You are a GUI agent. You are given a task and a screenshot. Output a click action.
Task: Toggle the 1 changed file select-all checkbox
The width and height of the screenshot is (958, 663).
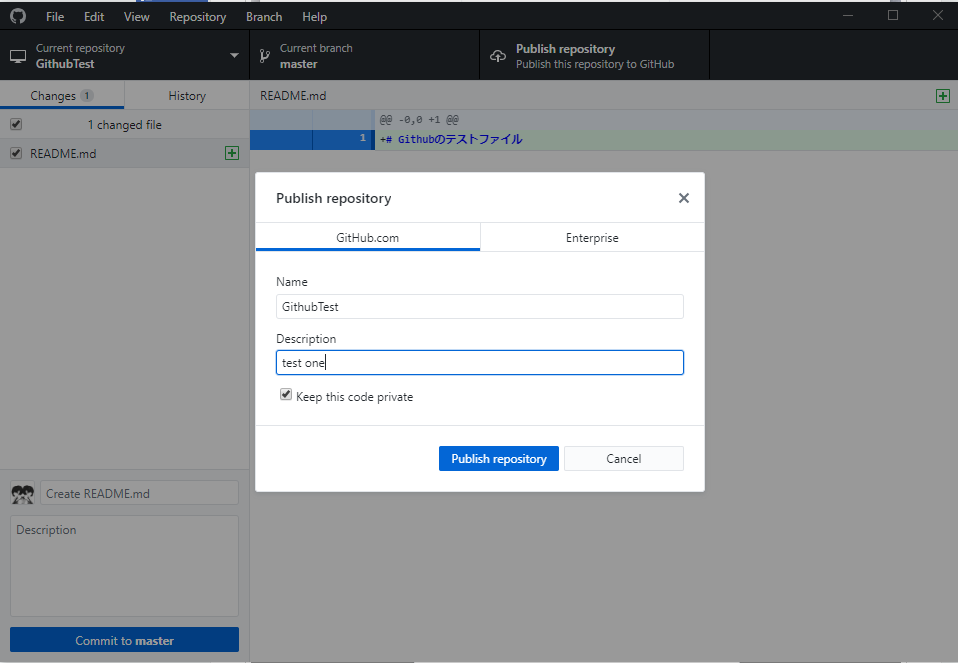(x=16, y=125)
